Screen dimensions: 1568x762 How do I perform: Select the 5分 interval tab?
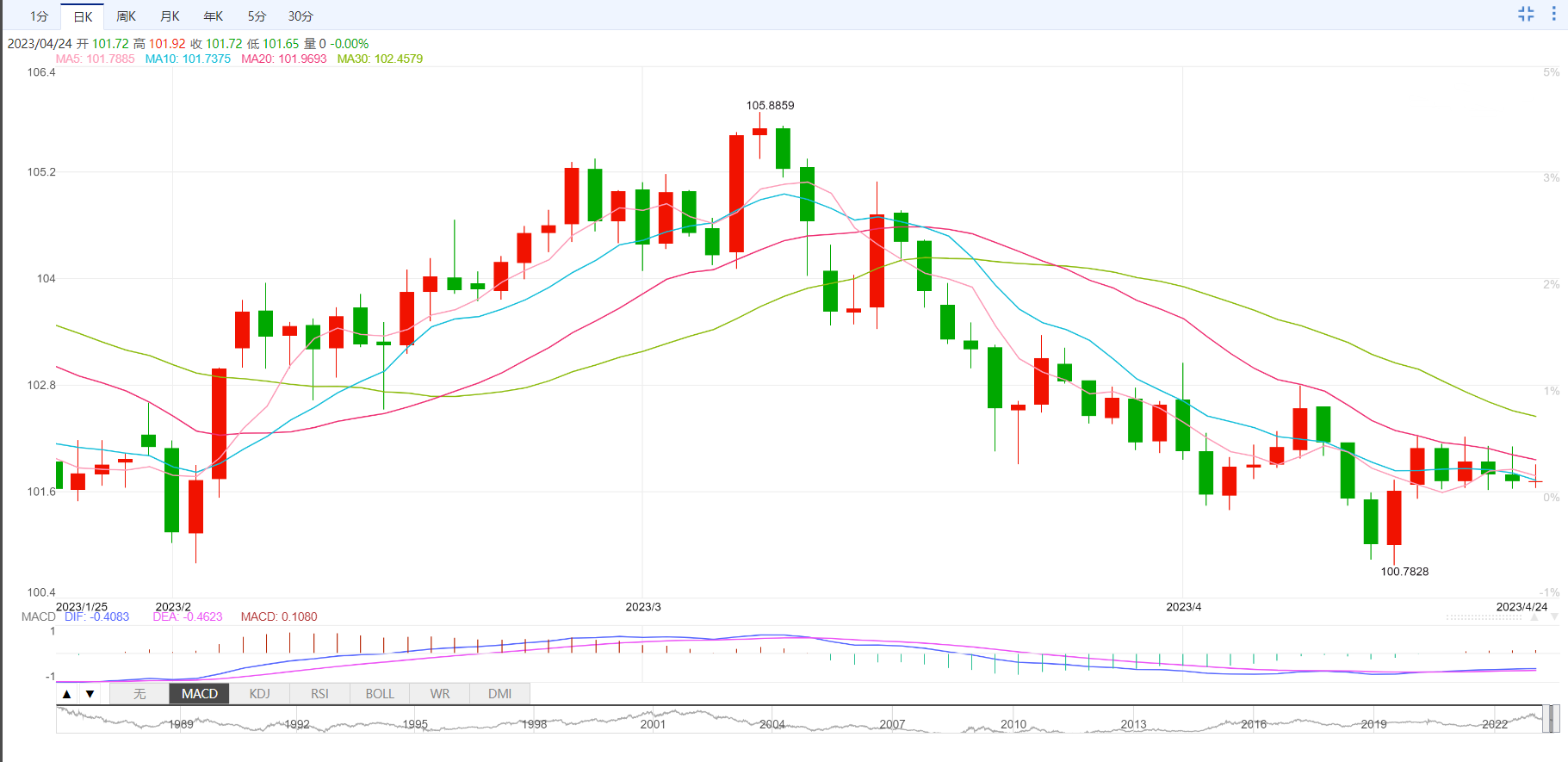pyautogui.click(x=257, y=16)
